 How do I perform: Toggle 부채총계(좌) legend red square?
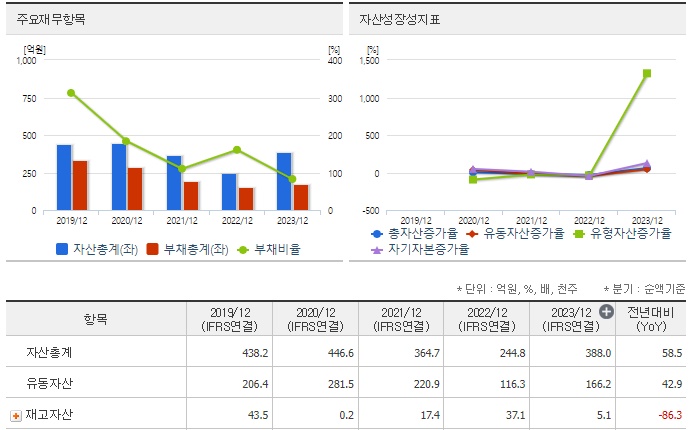[152, 249]
